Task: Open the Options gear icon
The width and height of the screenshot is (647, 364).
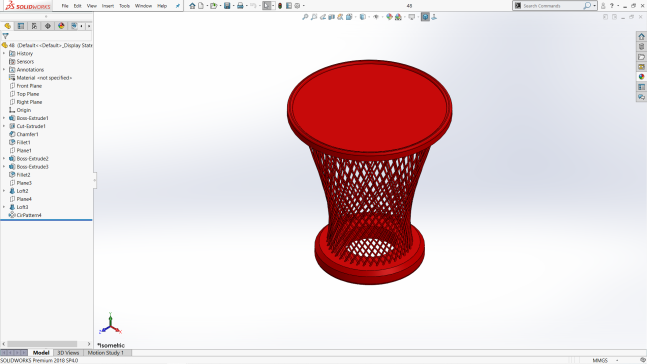Action: click(x=297, y=6)
